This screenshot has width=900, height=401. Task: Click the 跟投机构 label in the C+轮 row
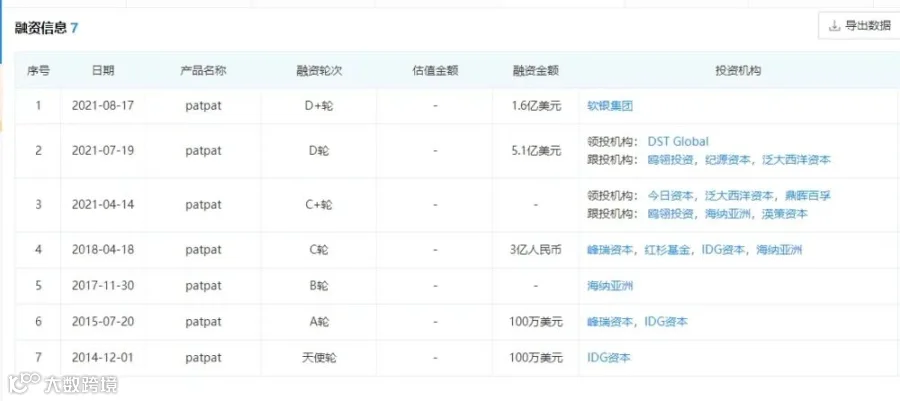pos(612,214)
